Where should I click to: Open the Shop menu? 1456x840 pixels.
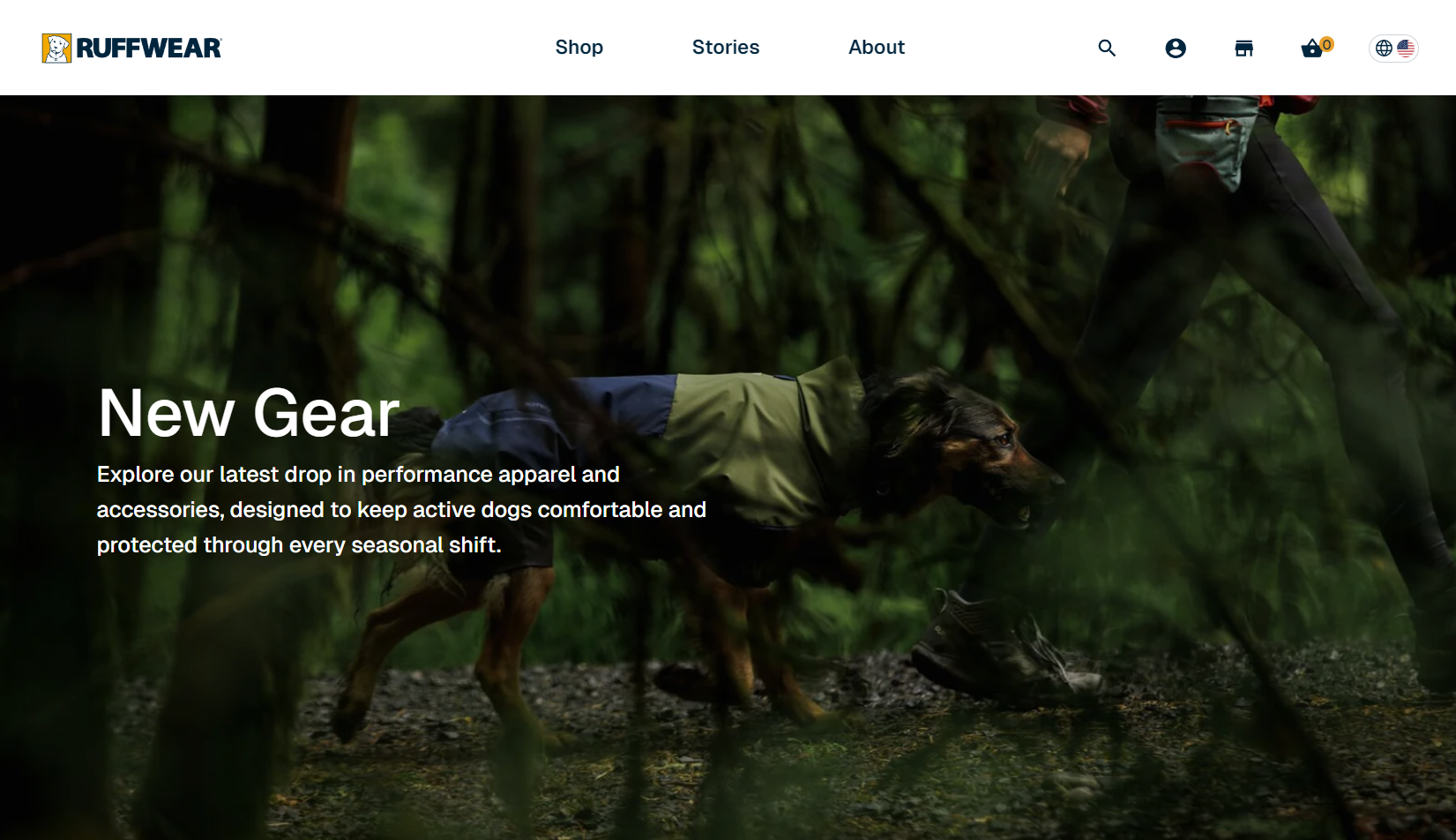(579, 48)
